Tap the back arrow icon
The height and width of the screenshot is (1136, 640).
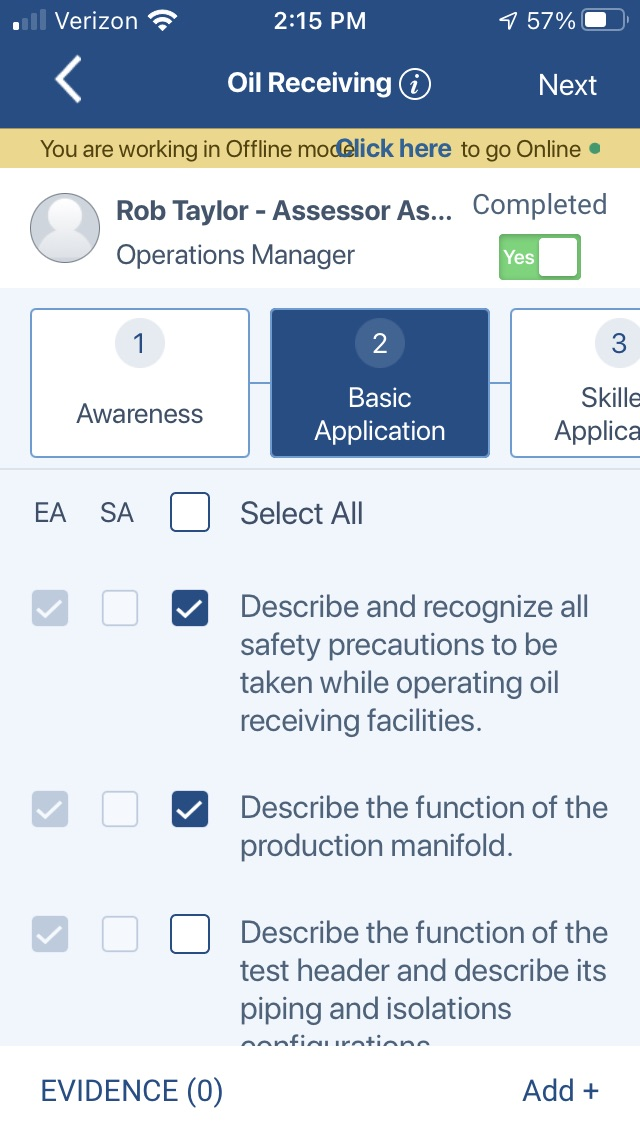pos(68,80)
